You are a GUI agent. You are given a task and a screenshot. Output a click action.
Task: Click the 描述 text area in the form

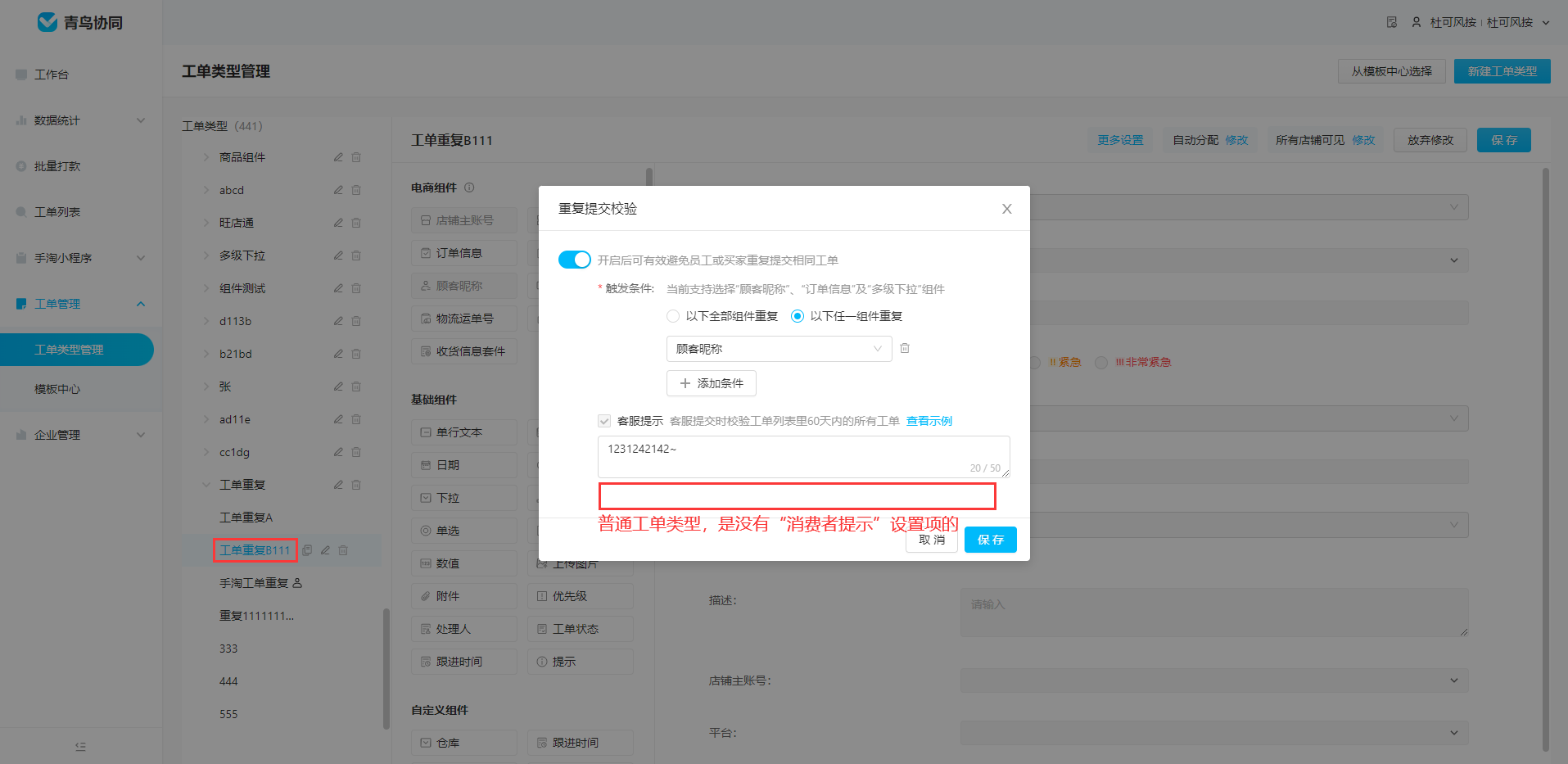tap(1214, 613)
